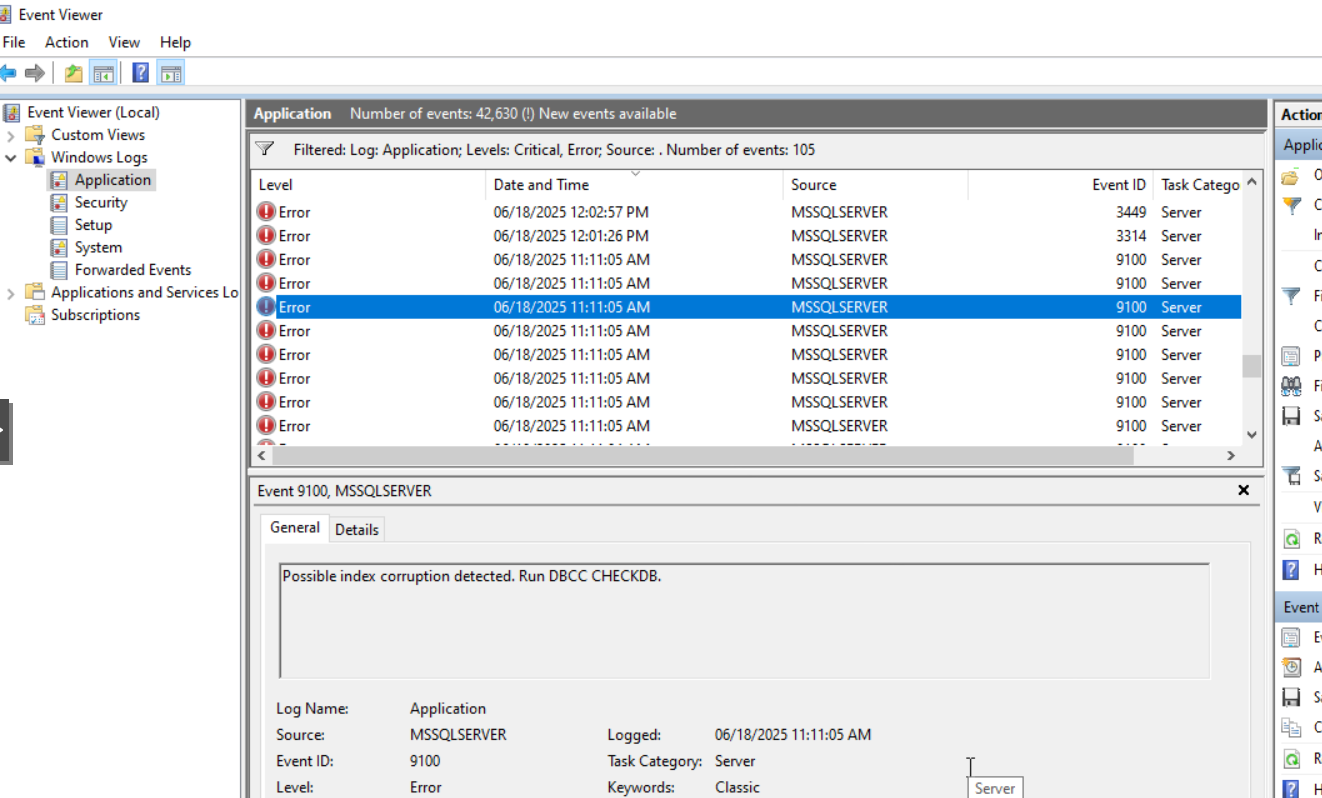Click Create Custom View yellow funnel icon
The height and width of the screenshot is (798, 1322).
(1291, 205)
